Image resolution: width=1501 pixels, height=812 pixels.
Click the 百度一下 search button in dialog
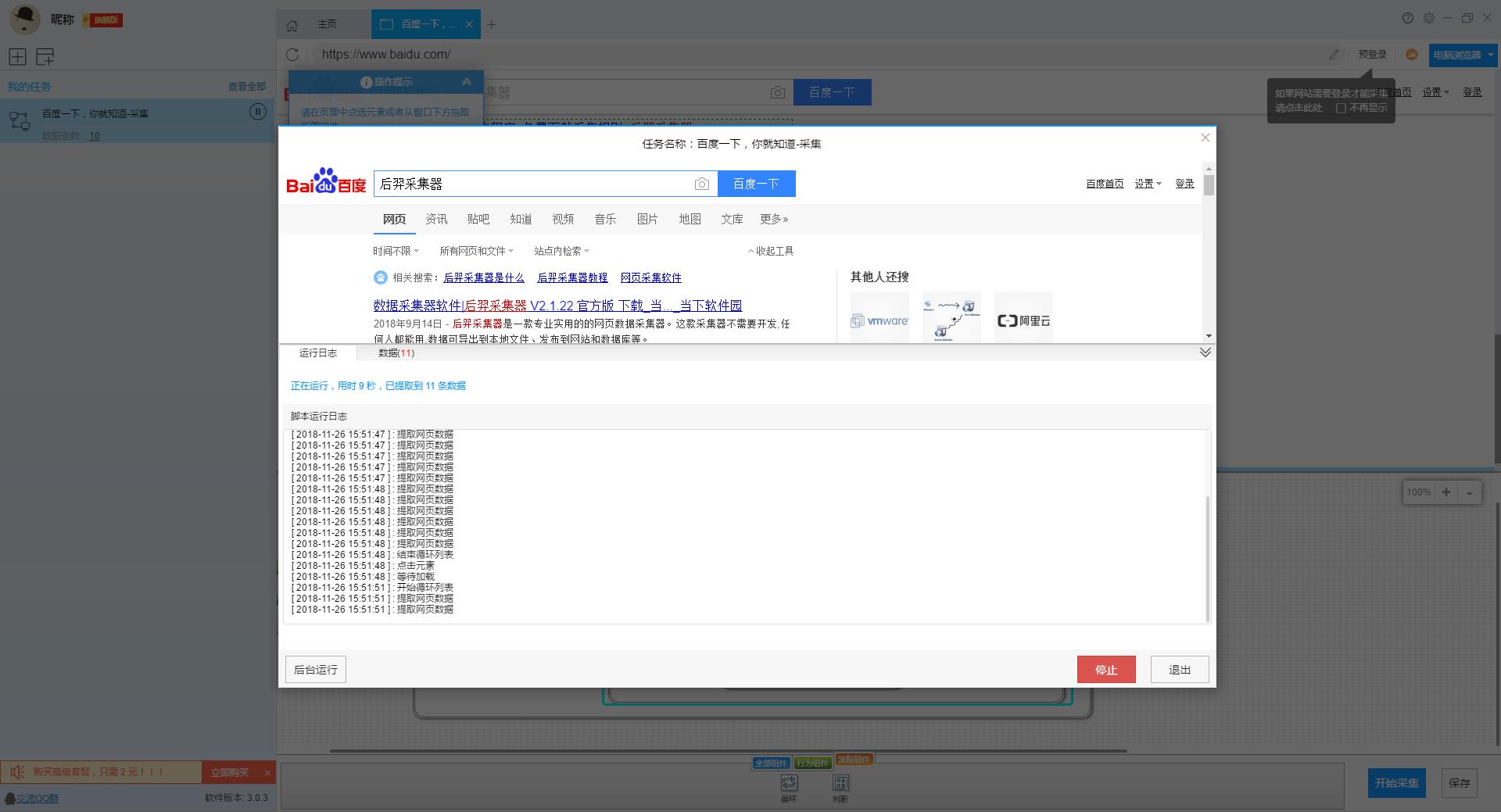[x=756, y=184]
